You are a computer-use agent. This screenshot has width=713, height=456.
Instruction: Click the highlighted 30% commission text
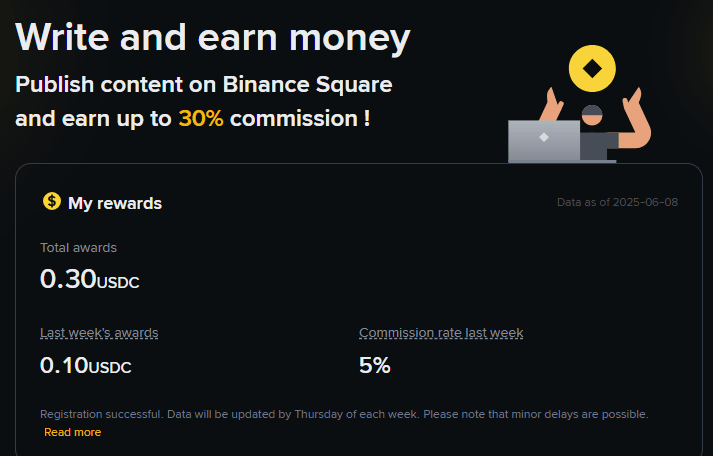[x=201, y=118]
